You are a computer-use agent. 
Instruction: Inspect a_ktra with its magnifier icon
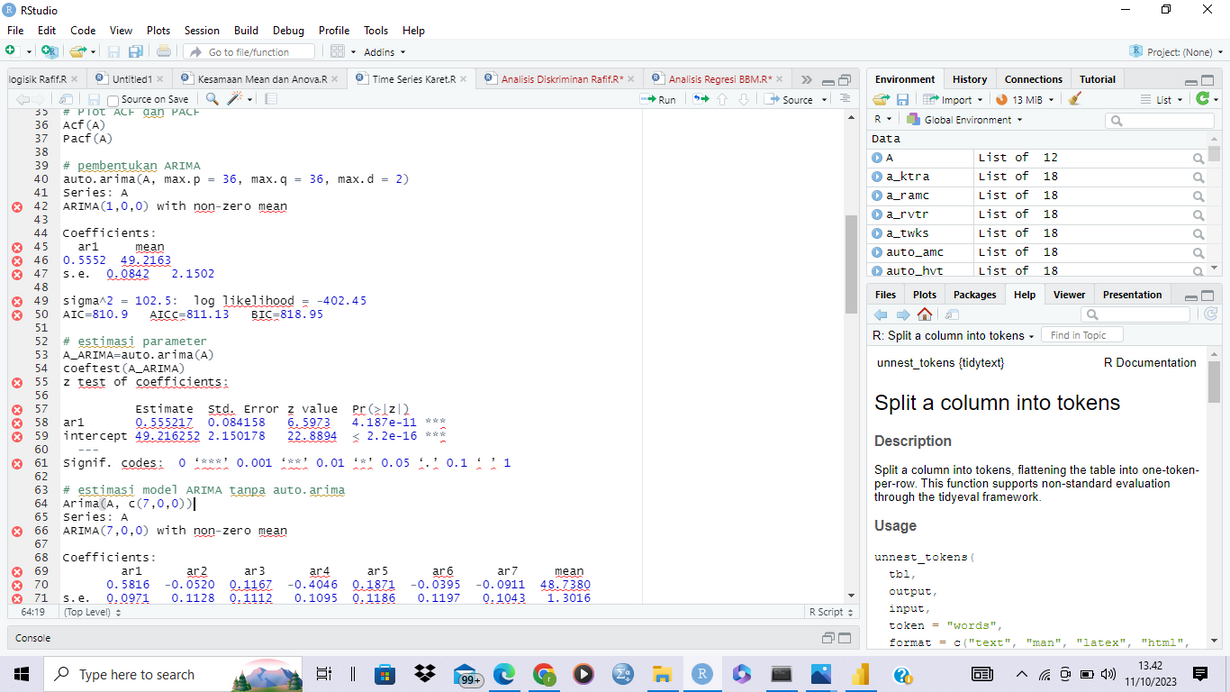(x=1197, y=177)
